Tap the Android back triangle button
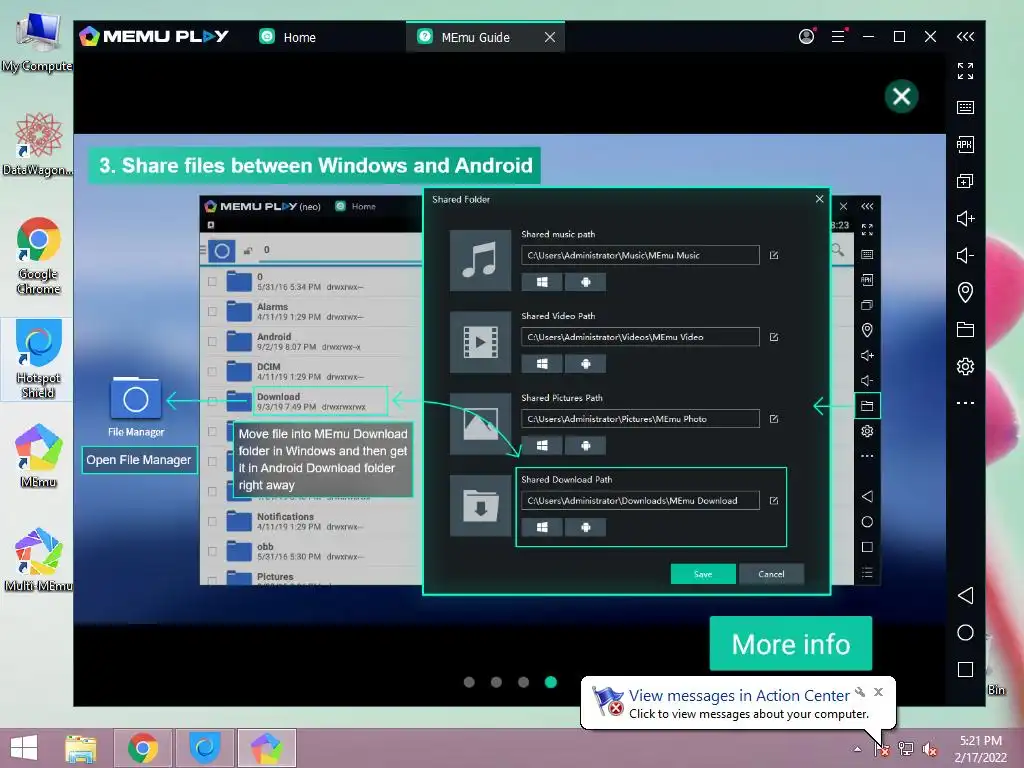Viewport: 1024px width, 768px height. (965, 595)
